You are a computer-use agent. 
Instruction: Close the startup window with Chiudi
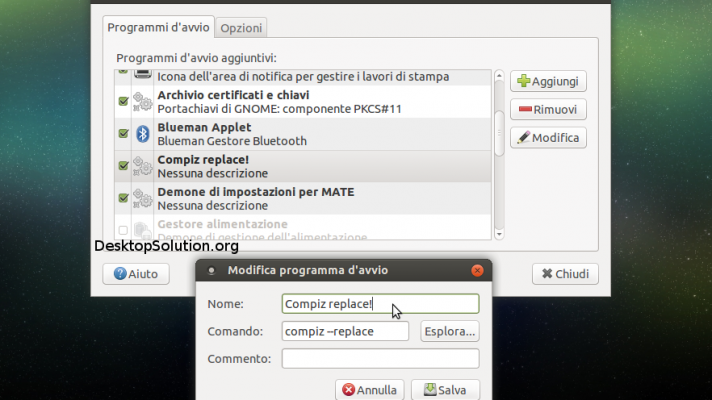[565, 274]
